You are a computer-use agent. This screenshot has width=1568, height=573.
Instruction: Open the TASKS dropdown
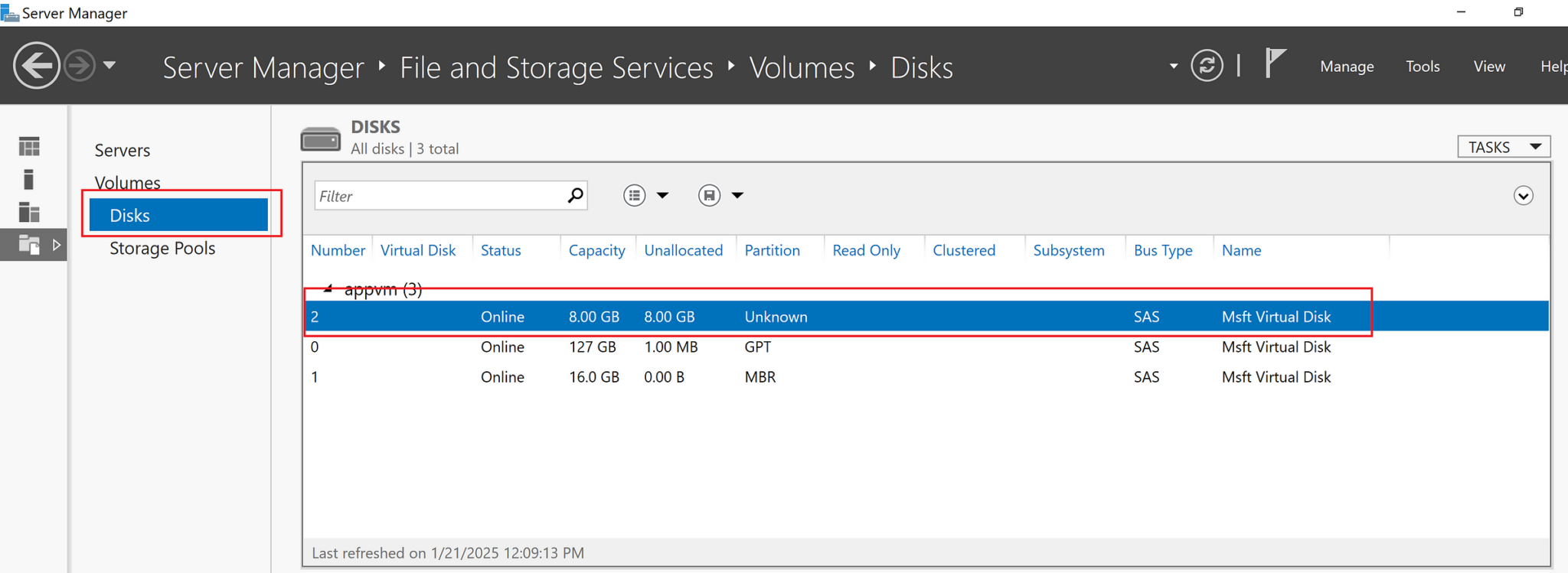pyautogui.click(x=1503, y=147)
